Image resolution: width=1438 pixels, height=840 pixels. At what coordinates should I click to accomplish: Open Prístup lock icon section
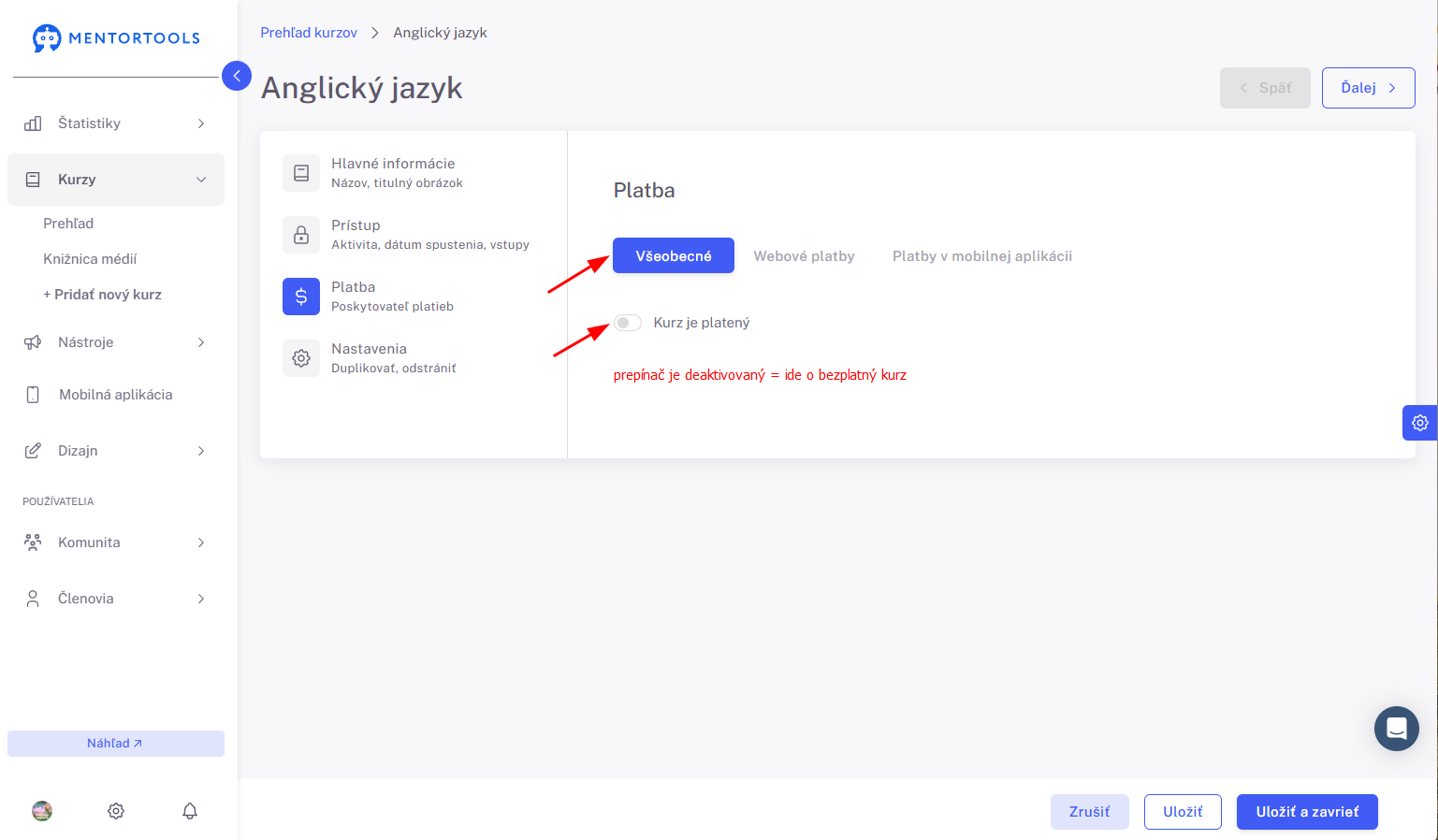point(301,235)
